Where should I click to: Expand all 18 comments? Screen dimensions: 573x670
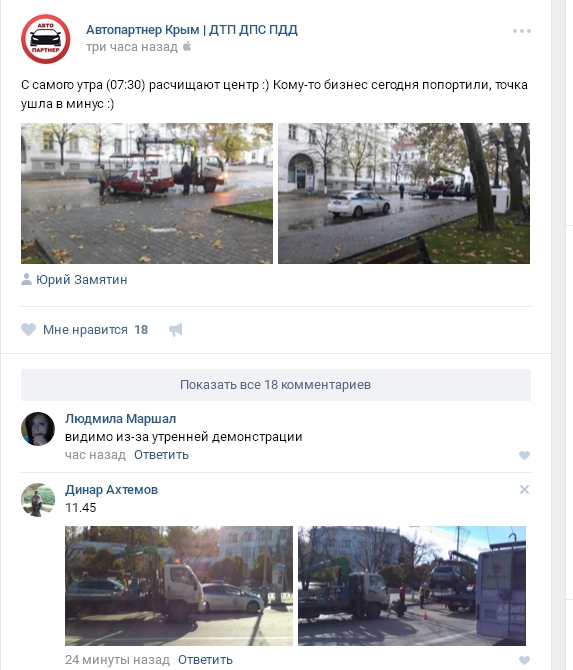[276, 385]
